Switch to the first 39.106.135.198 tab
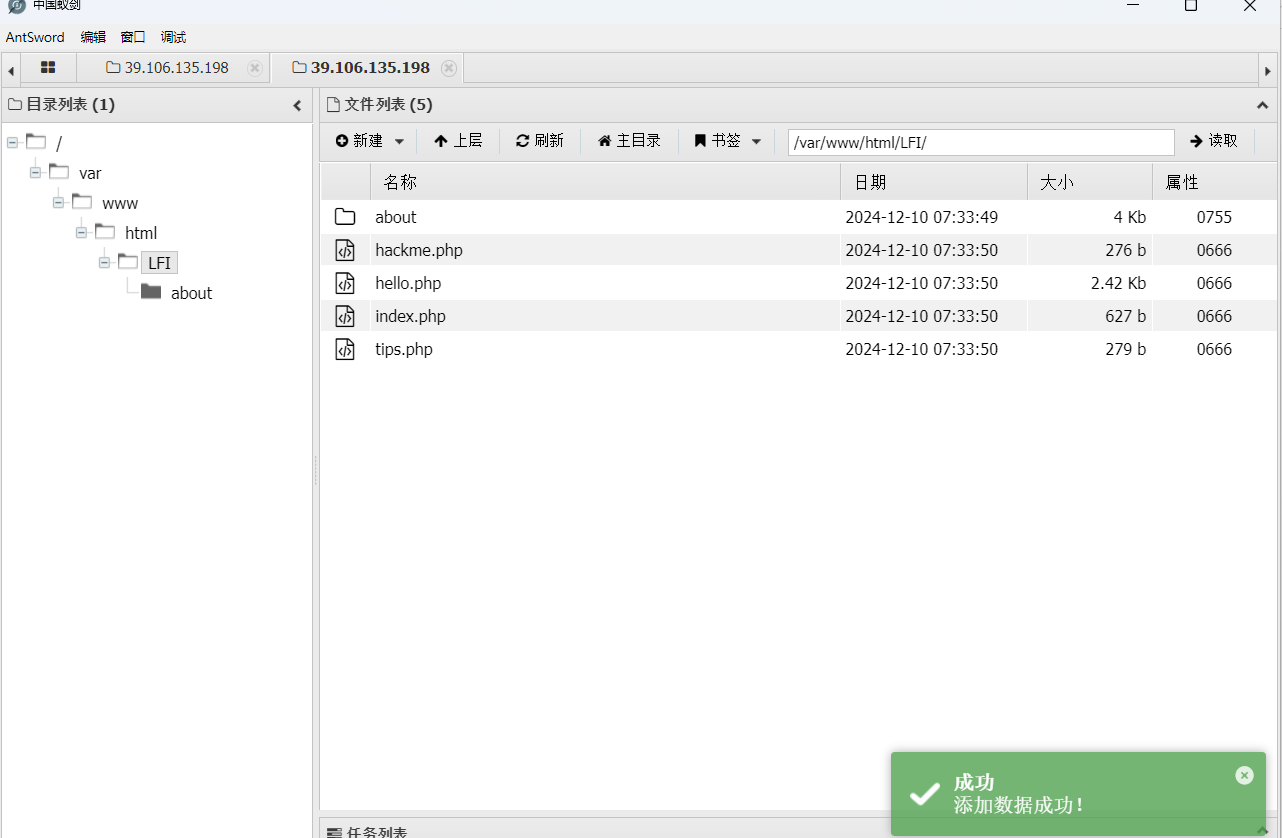 (x=176, y=68)
